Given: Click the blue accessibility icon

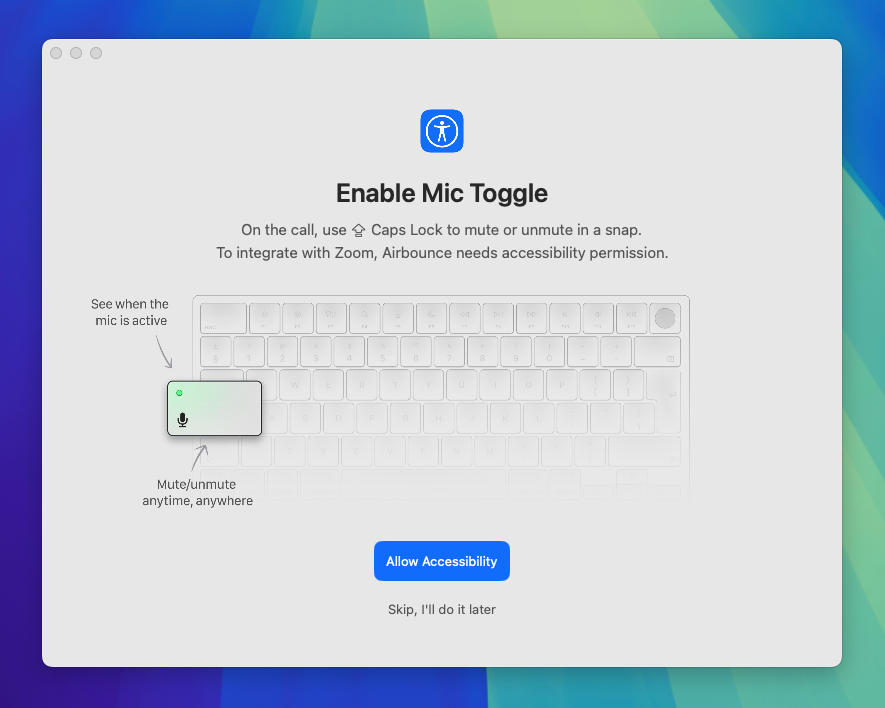Looking at the screenshot, I should [442, 131].
